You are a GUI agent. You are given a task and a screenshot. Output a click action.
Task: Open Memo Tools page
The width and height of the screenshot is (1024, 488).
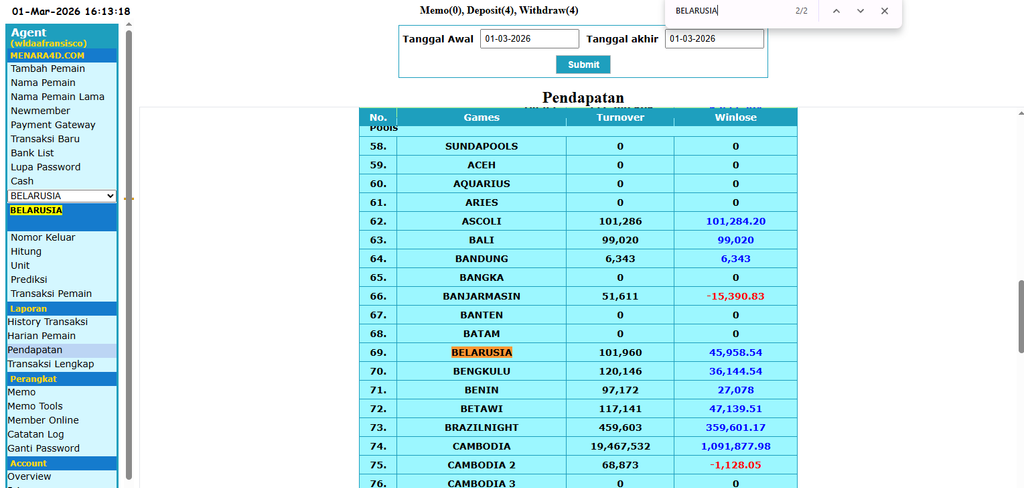[35, 406]
